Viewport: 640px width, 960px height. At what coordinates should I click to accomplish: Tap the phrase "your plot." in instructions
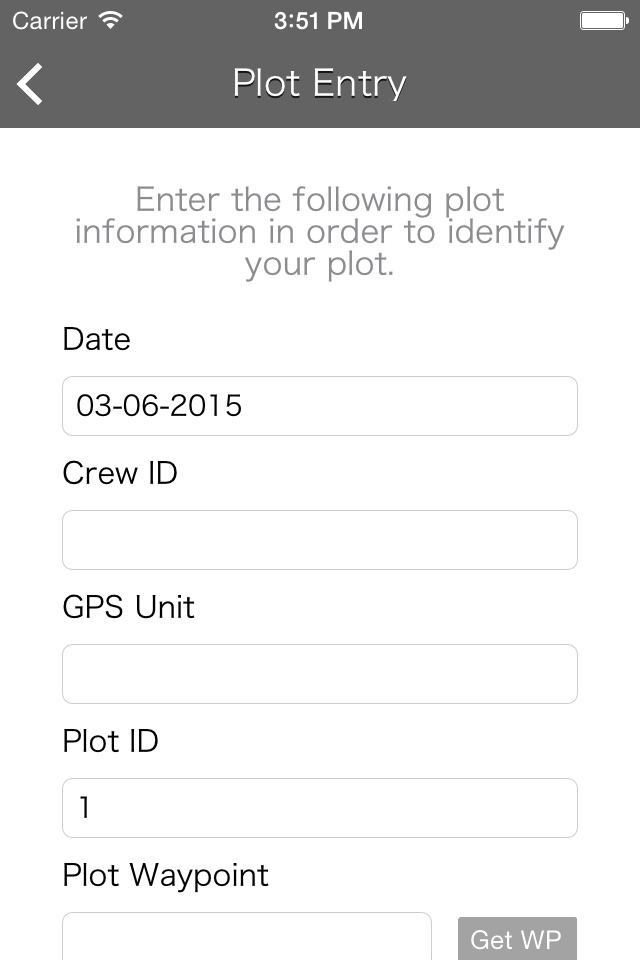[319, 266]
